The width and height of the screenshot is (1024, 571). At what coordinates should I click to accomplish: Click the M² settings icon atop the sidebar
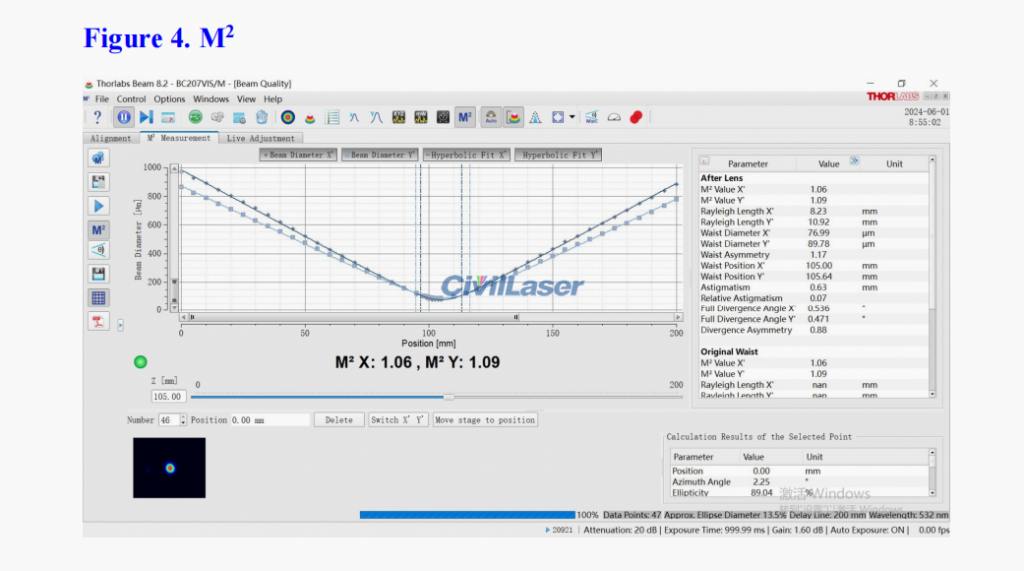click(x=98, y=158)
